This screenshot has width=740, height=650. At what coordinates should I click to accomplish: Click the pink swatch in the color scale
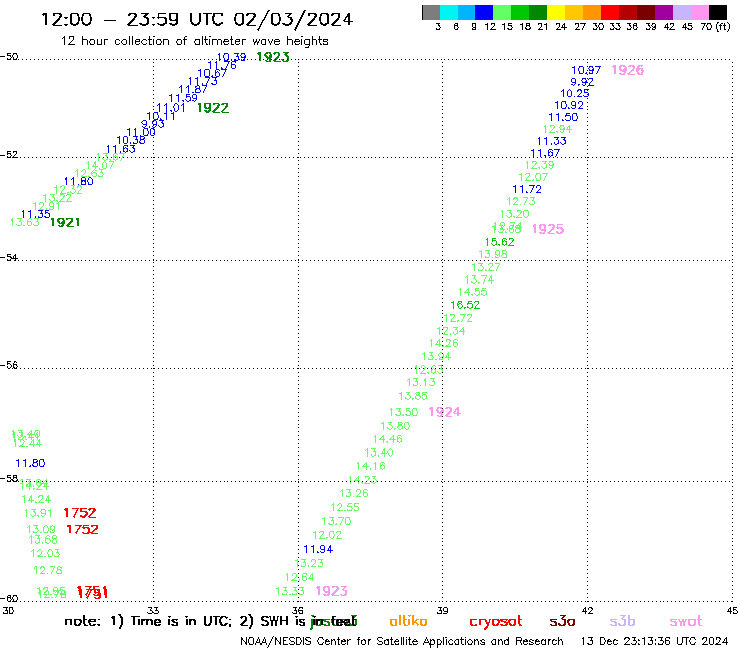700,12
